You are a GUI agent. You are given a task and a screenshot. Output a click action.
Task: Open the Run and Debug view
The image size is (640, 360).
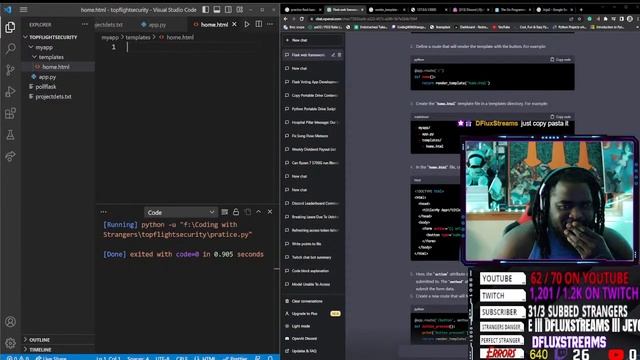click(10, 91)
